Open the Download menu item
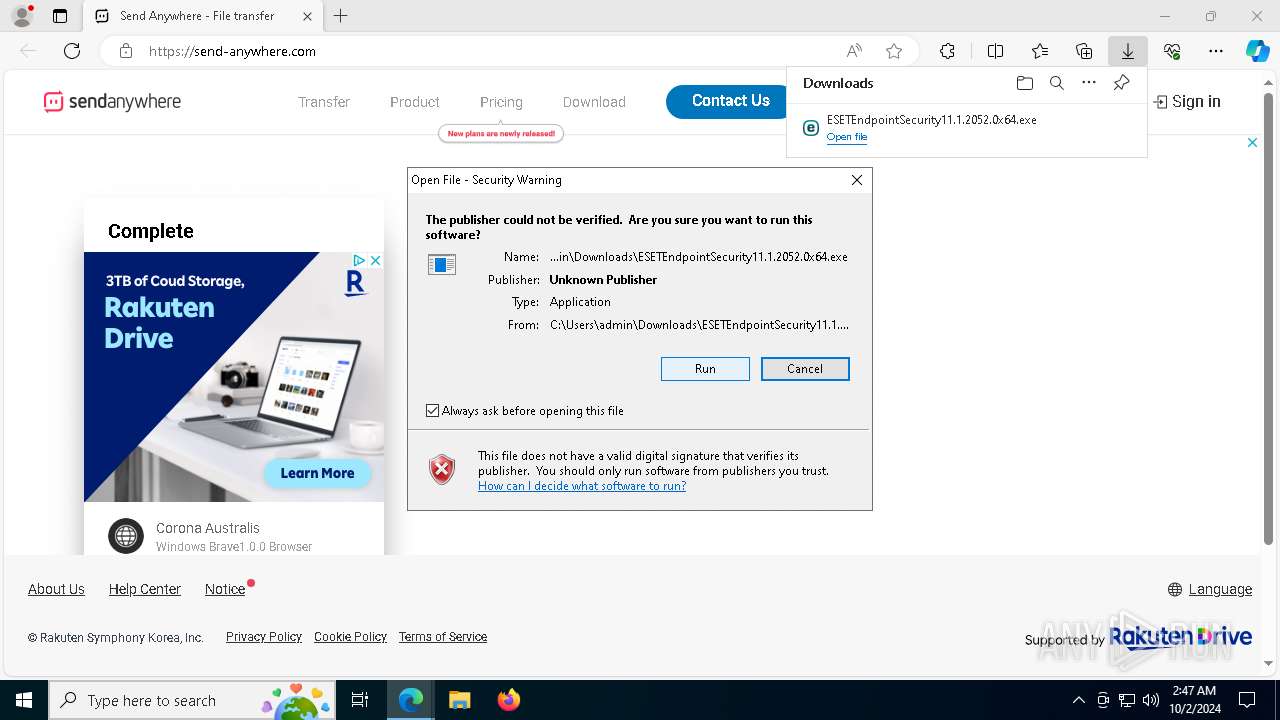The width and height of the screenshot is (1280, 720). pos(594,102)
